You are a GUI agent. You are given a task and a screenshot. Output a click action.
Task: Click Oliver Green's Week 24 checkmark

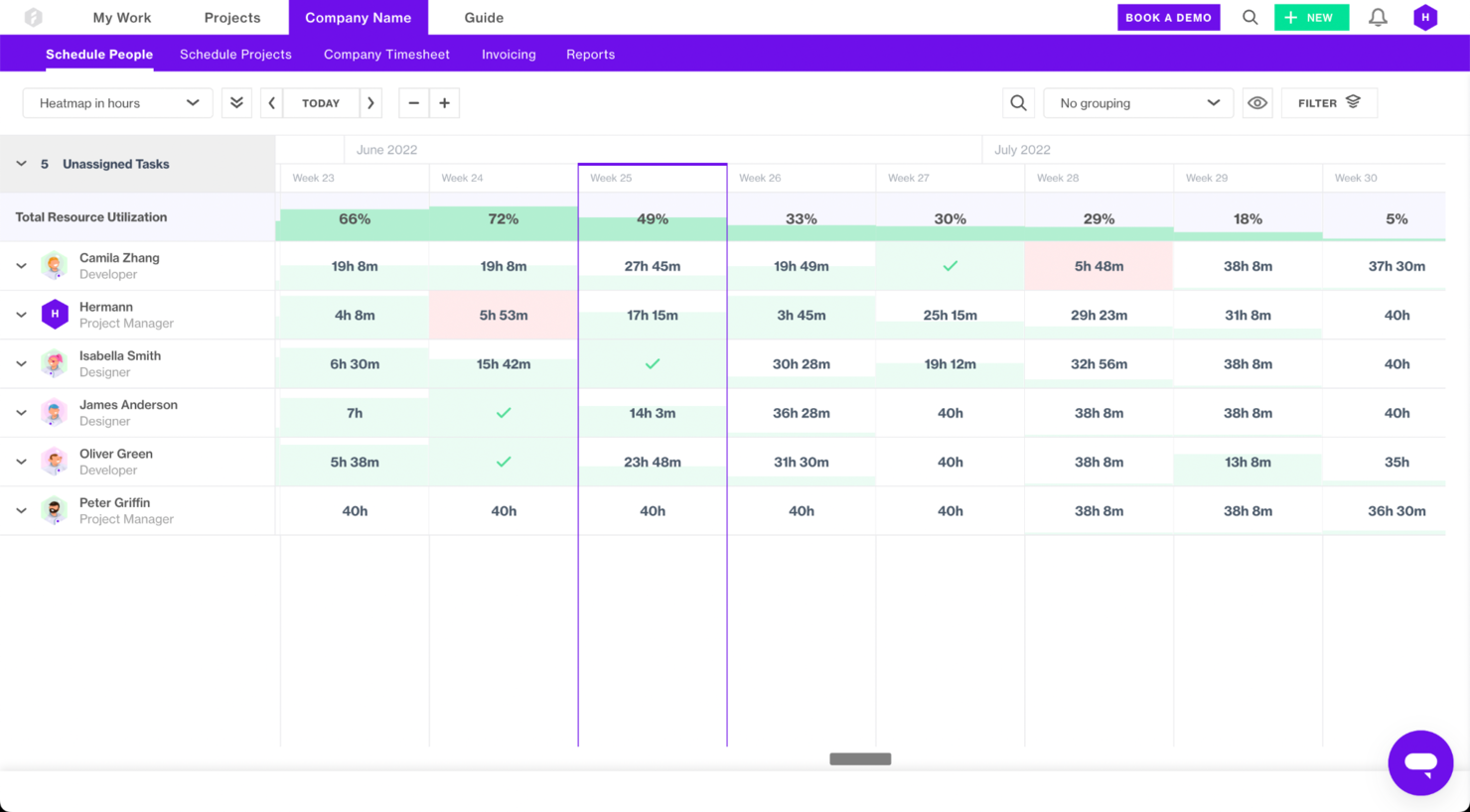click(x=504, y=462)
